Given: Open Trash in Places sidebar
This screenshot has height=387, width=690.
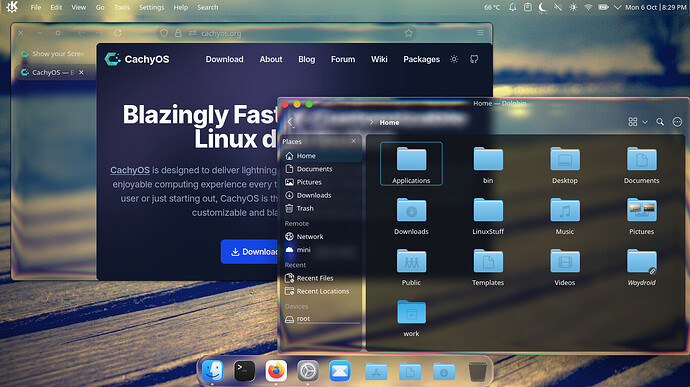Looking at the screenshot, I should 321,209.
